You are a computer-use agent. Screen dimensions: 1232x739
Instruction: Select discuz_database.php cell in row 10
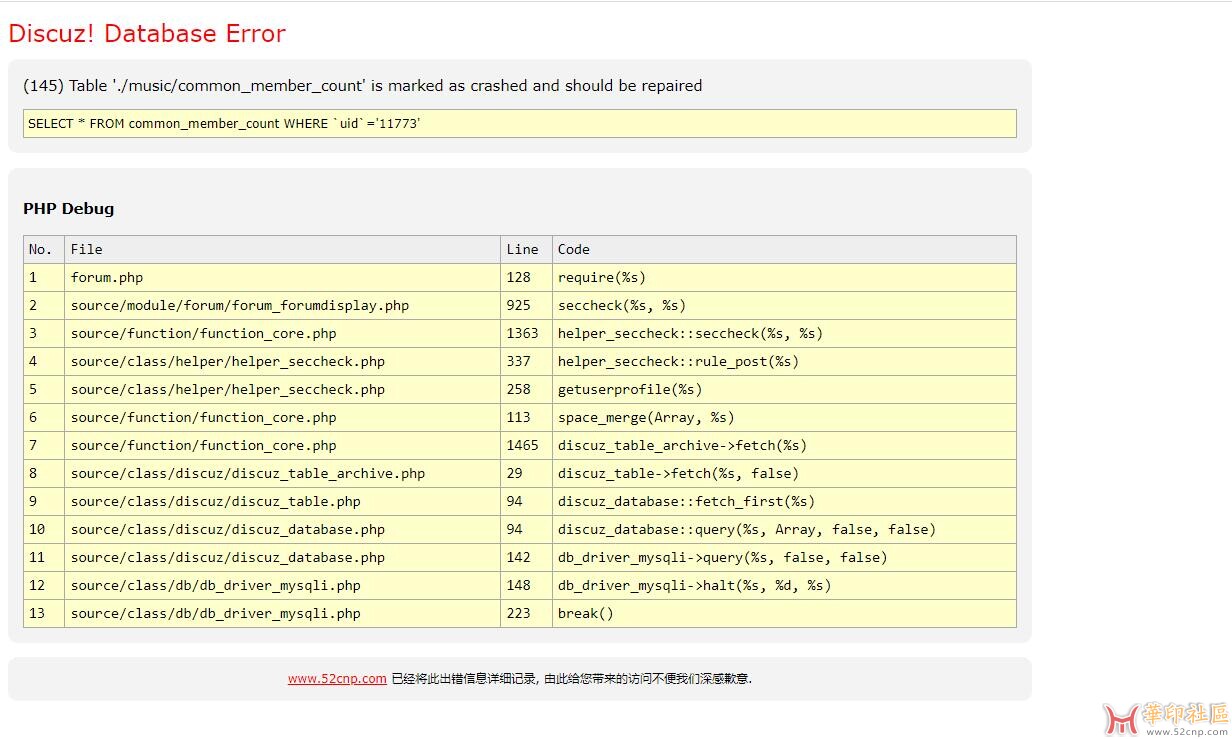(283, 529)
